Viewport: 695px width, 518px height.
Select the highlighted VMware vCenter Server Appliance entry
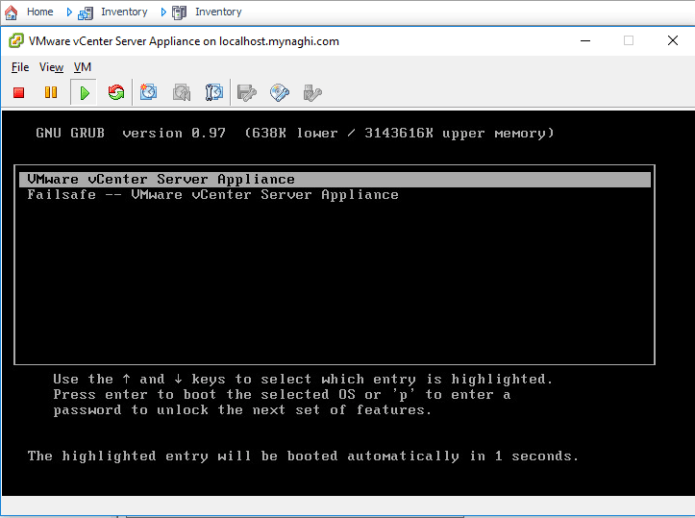(x=161, y=179)
